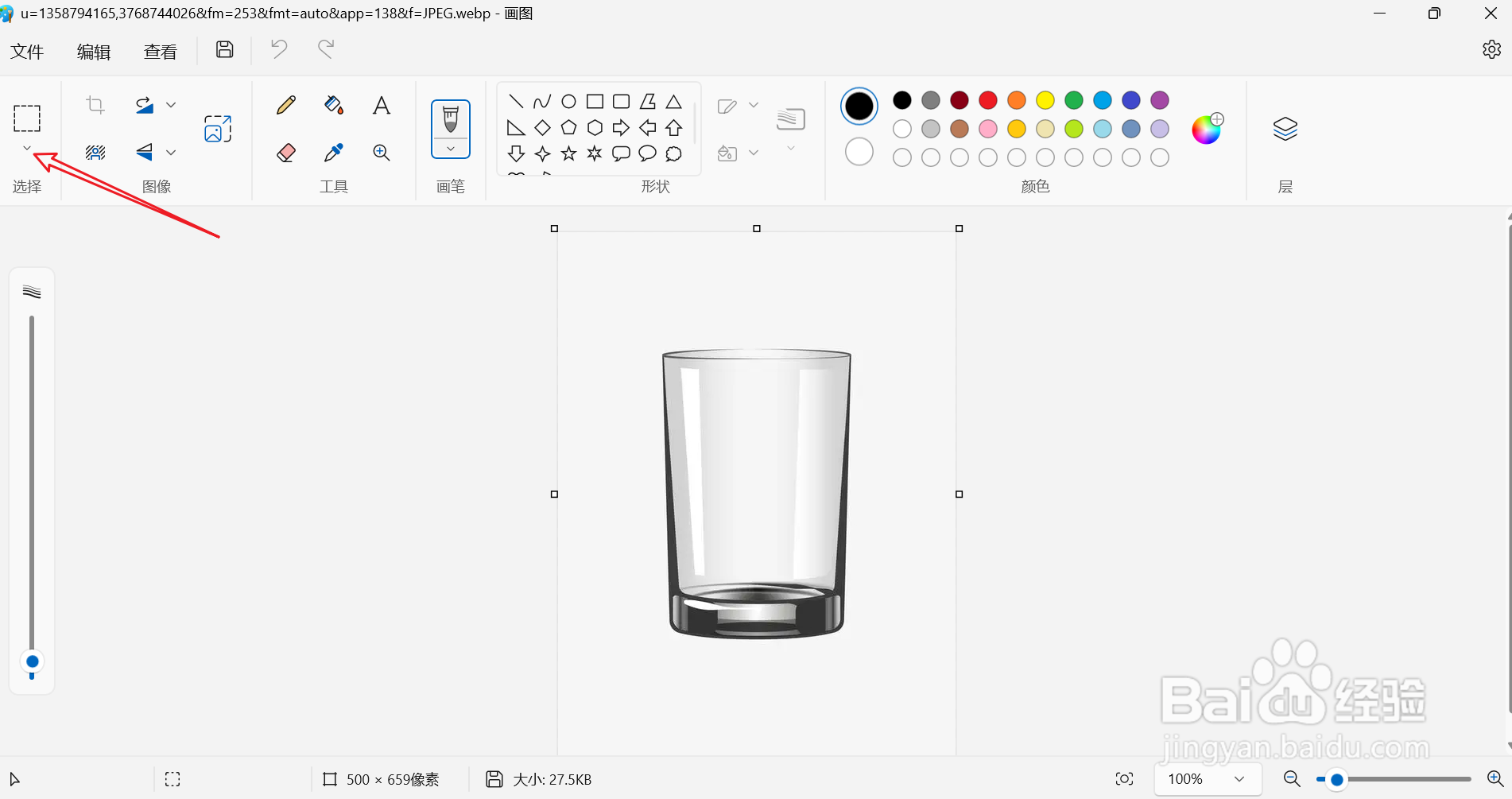The width and height of the screenshot is (1512, 799).
Task: Open the flip options dropdown arrow
Action: (171, 152)
